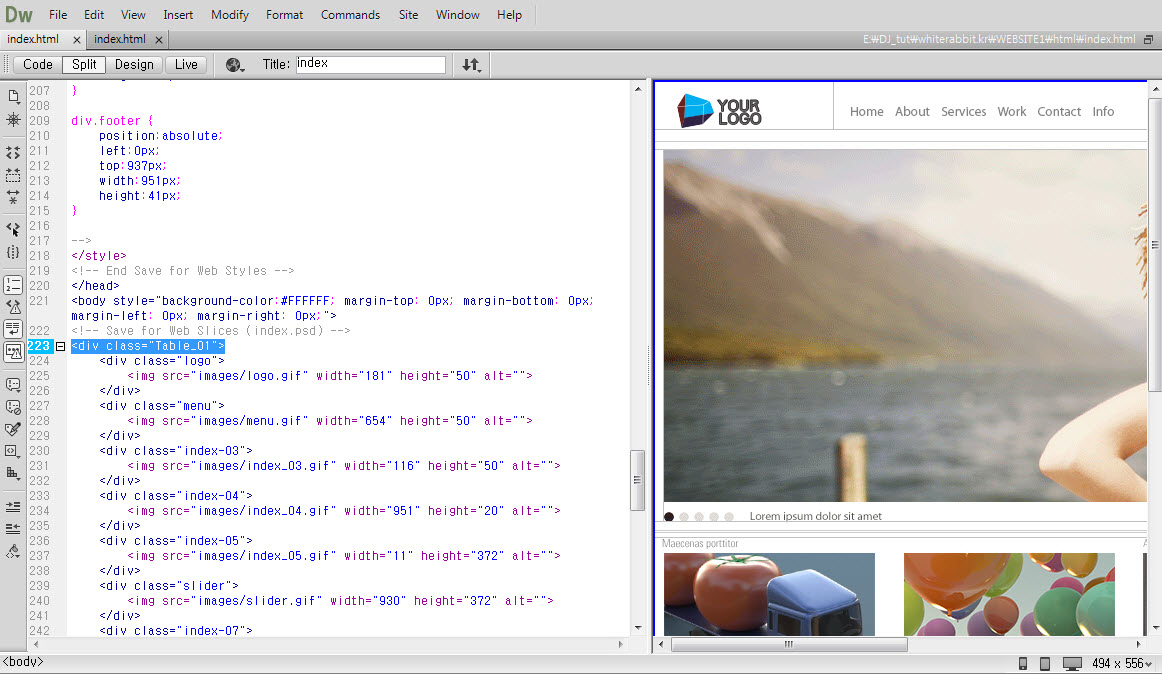Open the Commands menu
Image resolution: width=1162 pixels, height=674 pixels.
point(350,15)
